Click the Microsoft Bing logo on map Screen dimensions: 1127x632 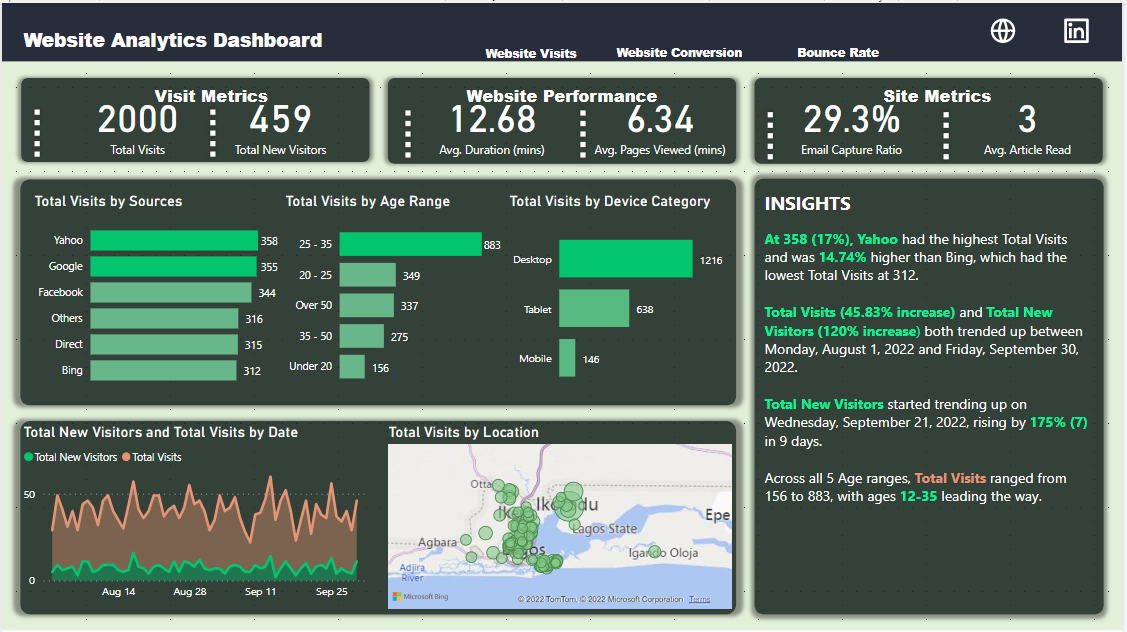423,597
